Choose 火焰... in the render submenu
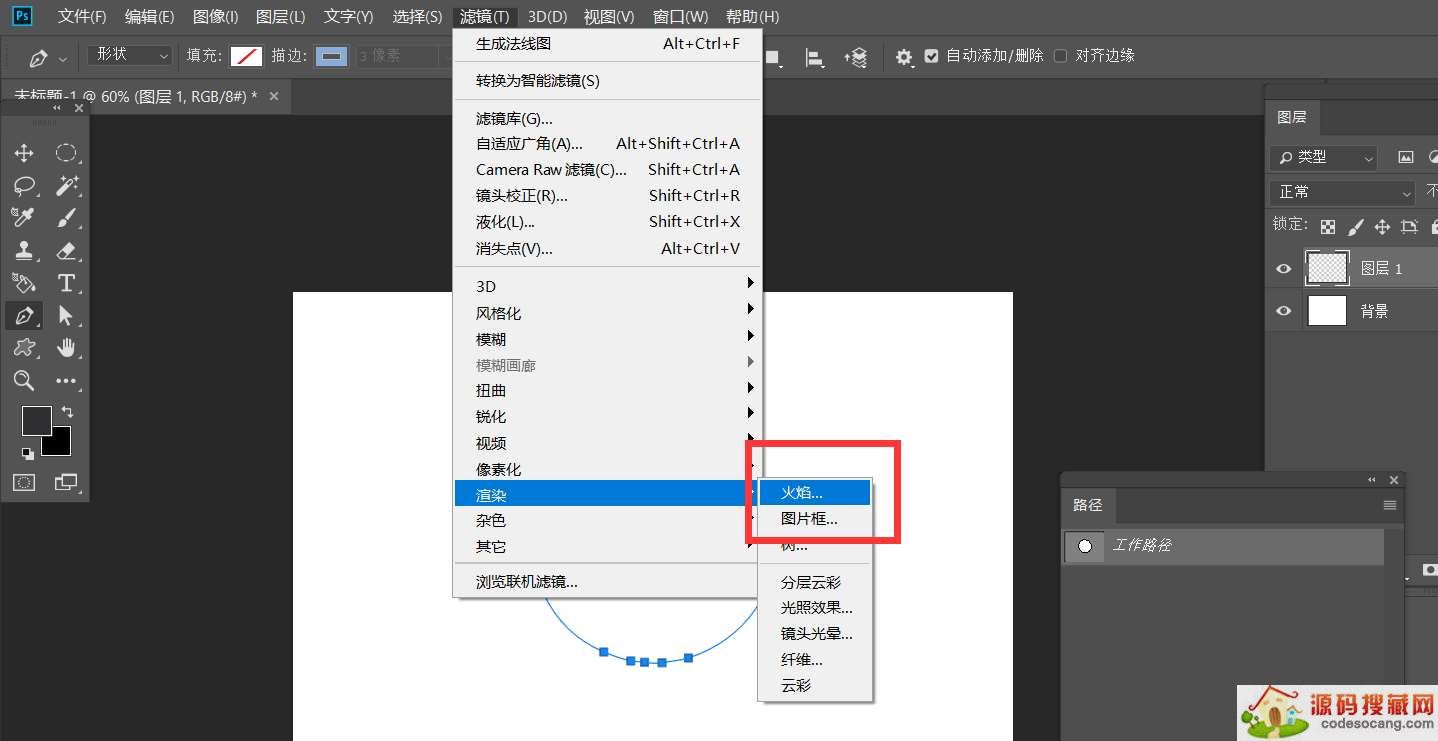Image resolution: width=1438 pixels, height=741 pixels. (x=815, y=493)
